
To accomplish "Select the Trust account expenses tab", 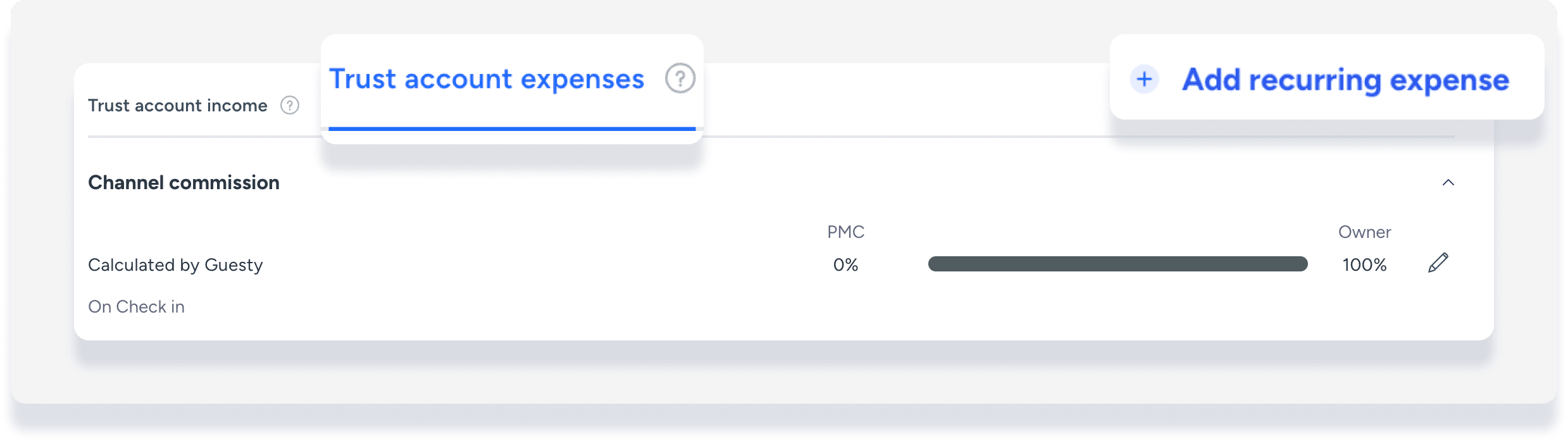I will click(486, 80).
